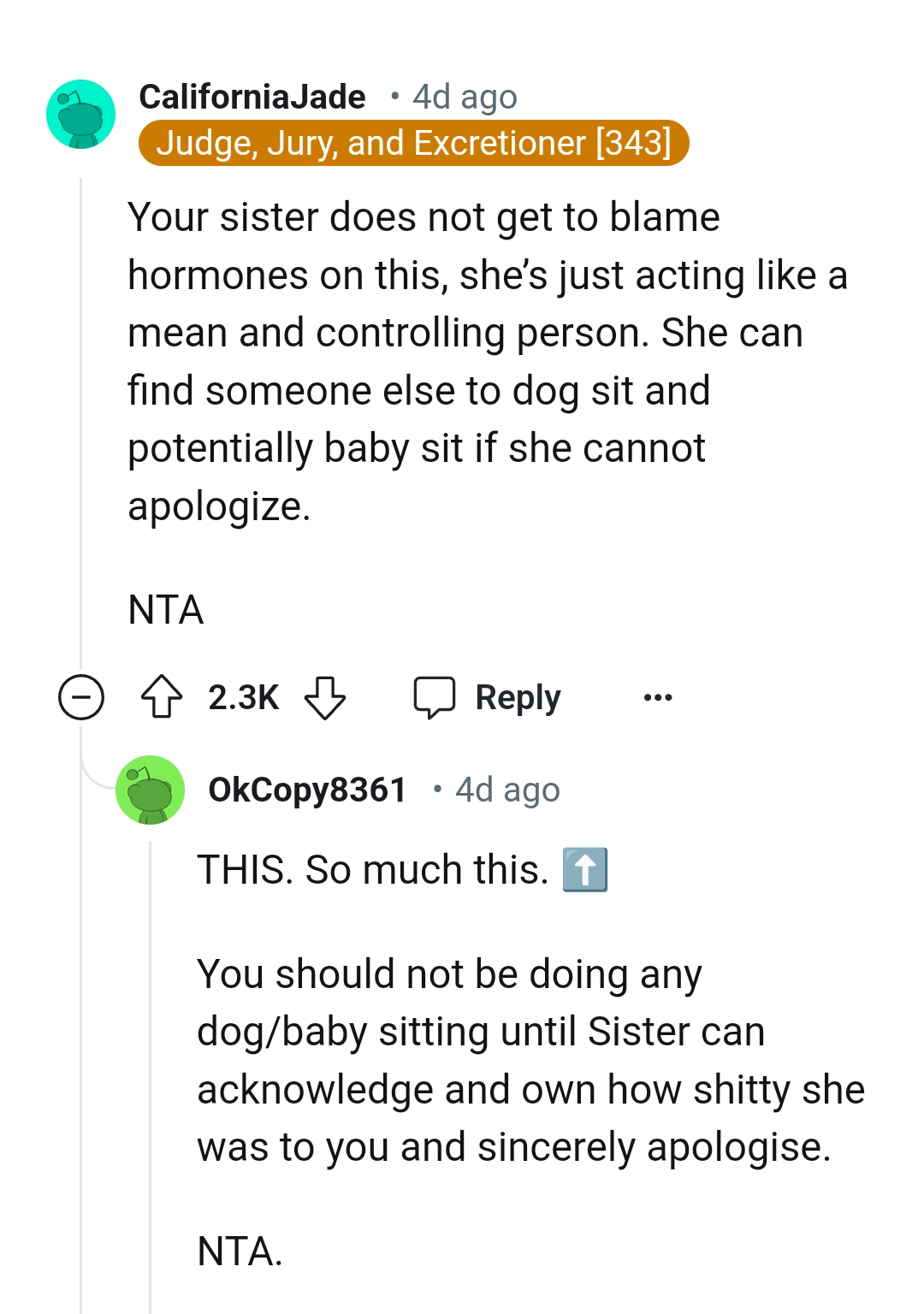
Task: Open the CaliforniaJade username profile link
Action: pos(252,98)
